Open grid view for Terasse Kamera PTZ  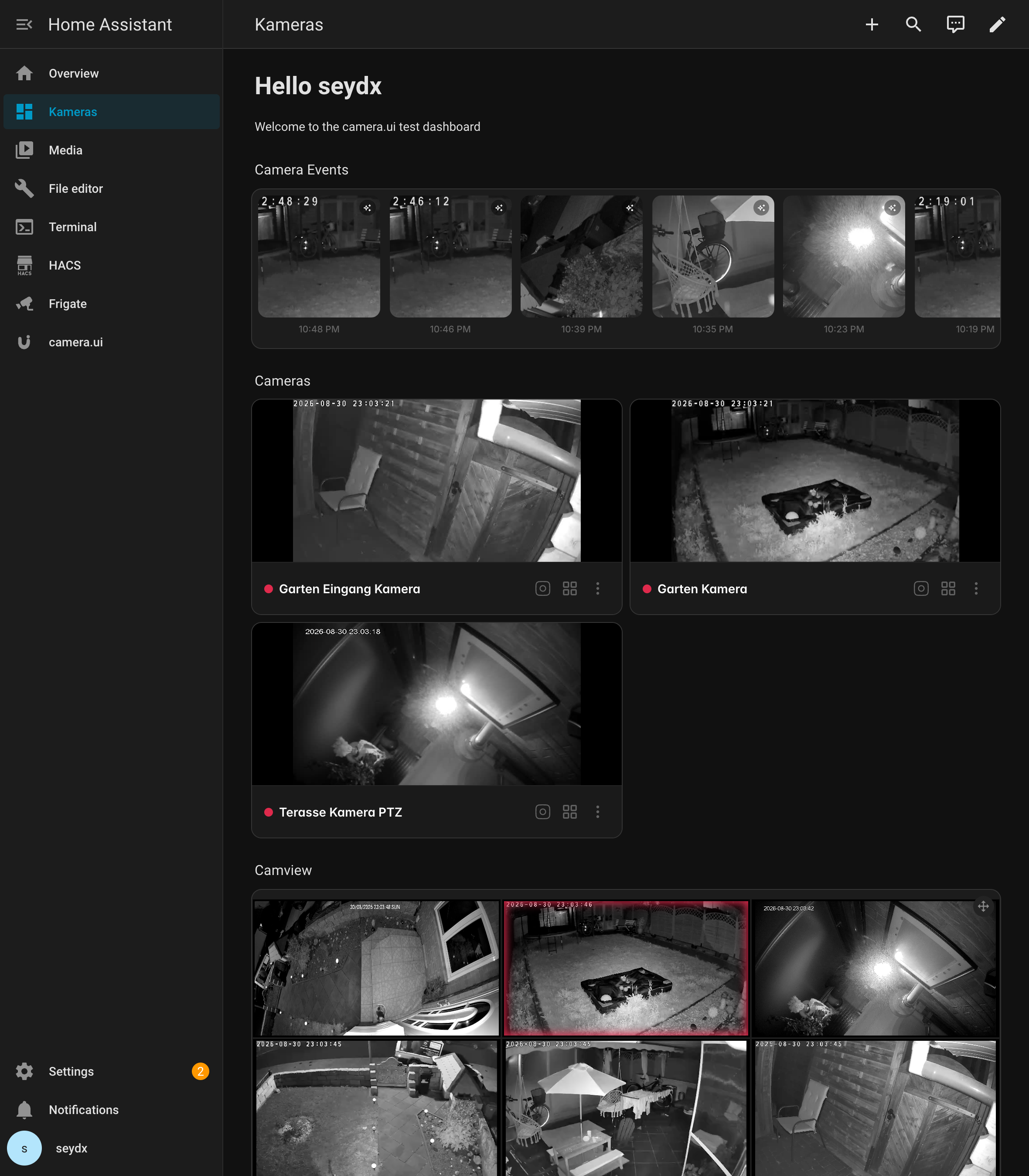click(x=569, y=812)
